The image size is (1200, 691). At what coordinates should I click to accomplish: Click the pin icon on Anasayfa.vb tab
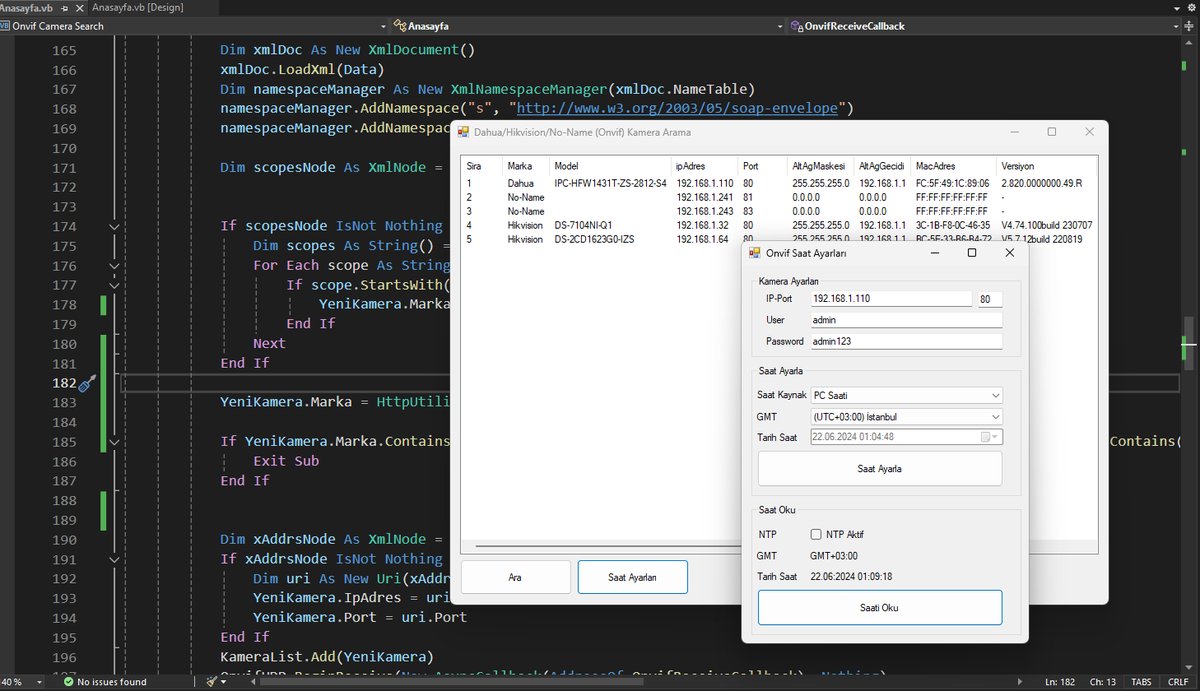(x=65, y=7)
